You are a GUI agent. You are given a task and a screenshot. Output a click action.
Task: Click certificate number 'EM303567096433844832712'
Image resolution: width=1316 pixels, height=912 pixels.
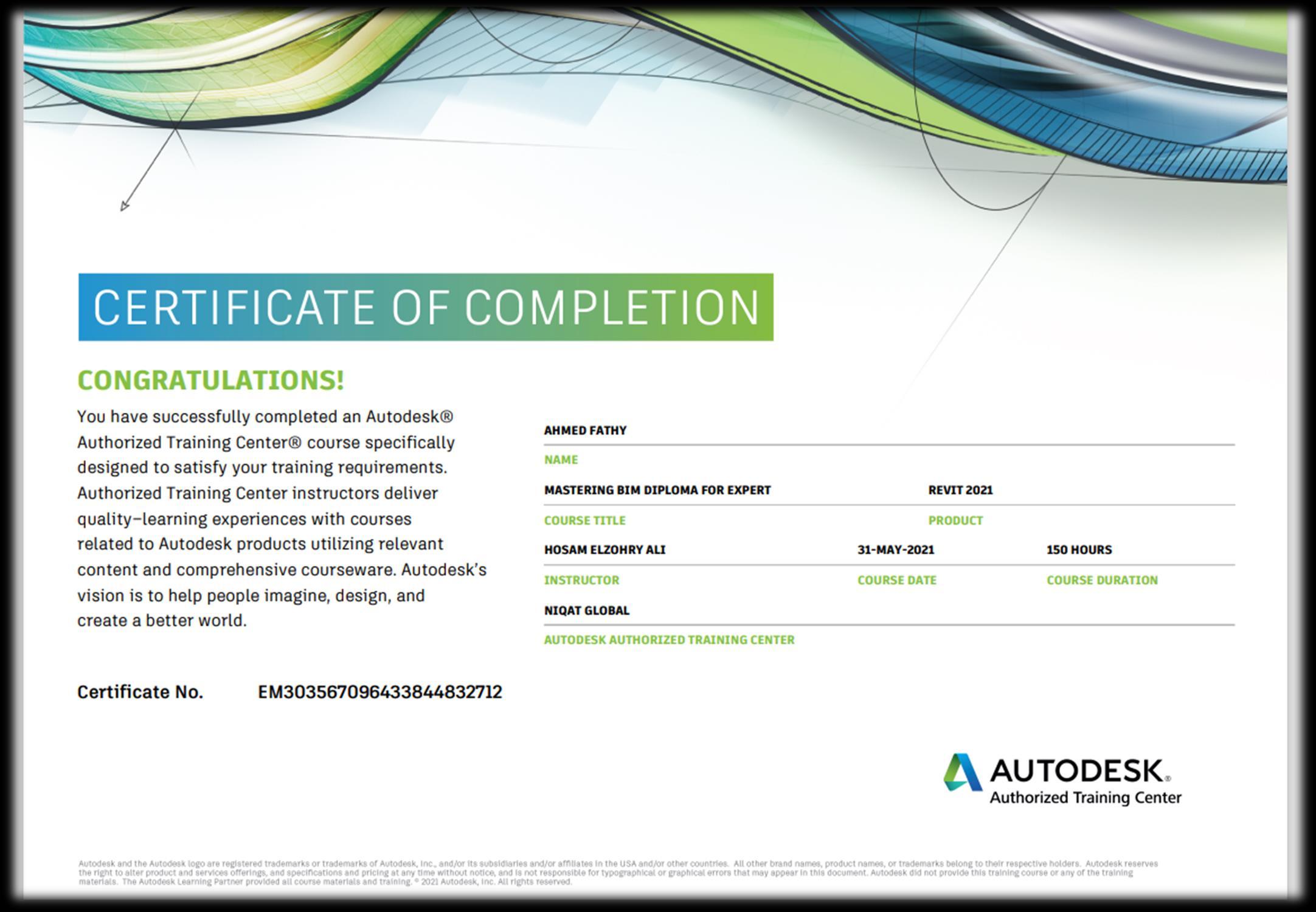pos(380,692)
